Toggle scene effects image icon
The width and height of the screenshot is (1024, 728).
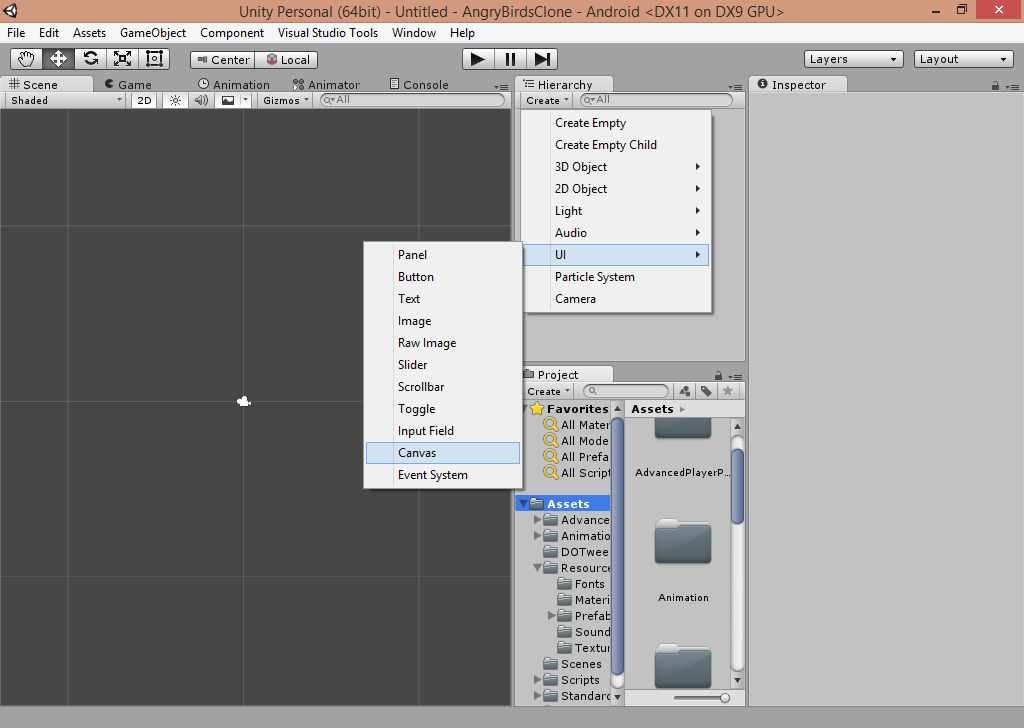click(x=228, y=101)
